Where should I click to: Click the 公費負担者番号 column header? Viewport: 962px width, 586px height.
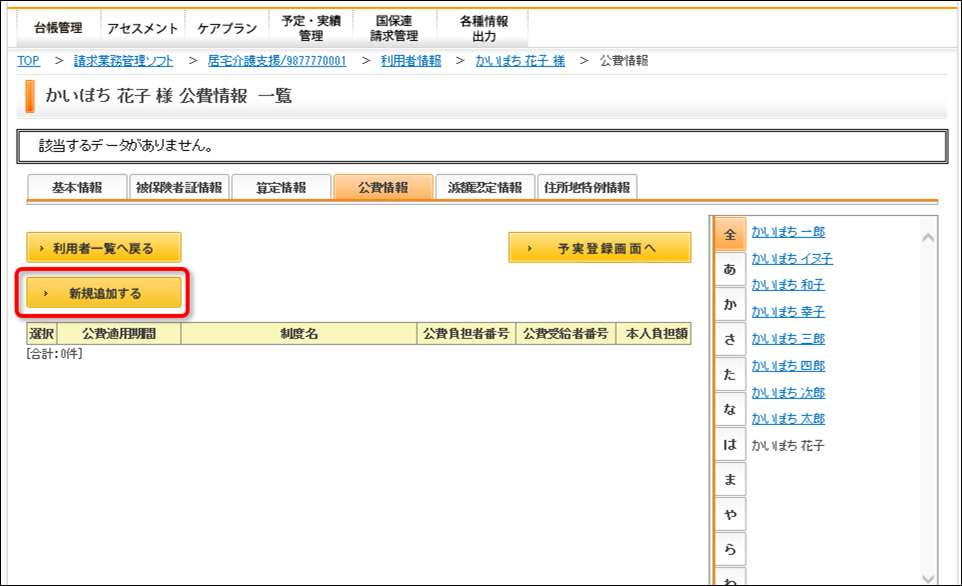pos(466,334)
